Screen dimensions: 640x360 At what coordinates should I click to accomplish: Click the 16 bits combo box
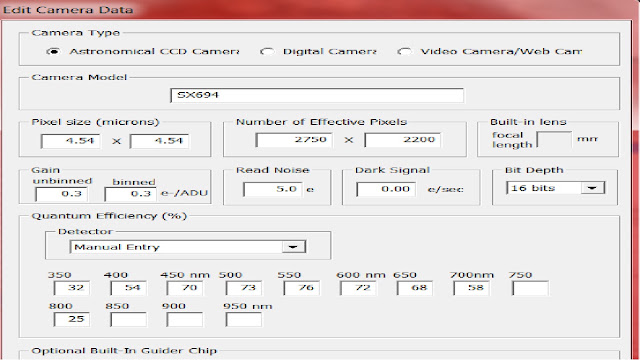pyautogui.click(x=556, y=188)
